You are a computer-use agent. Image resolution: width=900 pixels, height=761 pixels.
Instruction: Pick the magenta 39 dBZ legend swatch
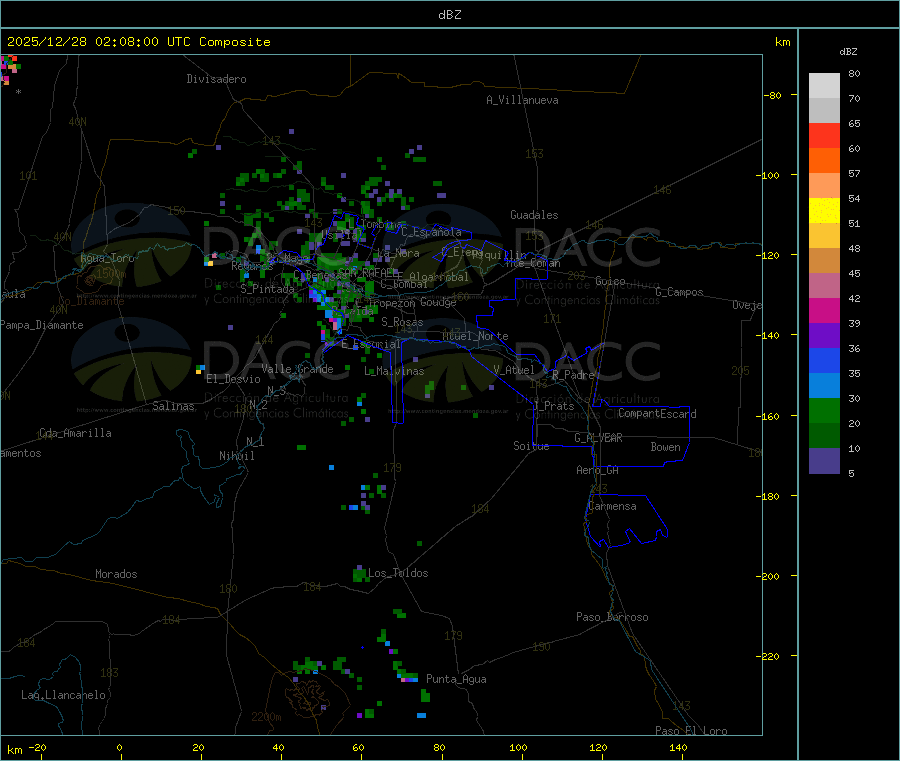[x=824, y=310]
